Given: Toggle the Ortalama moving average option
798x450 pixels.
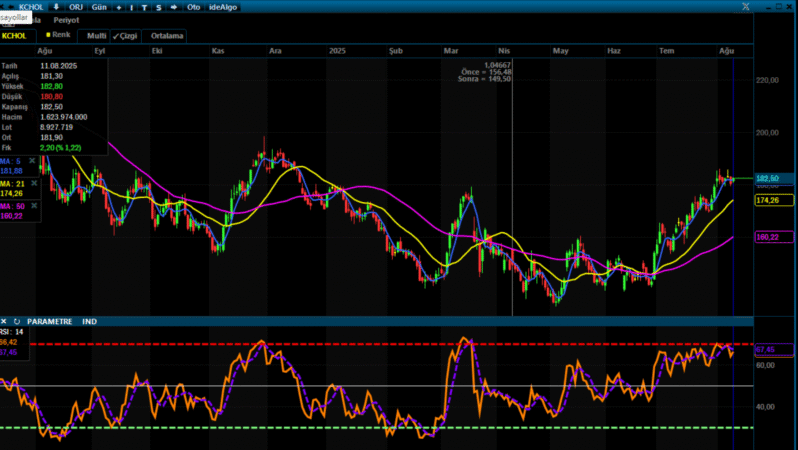Looking at the screenshot, I should (x=168, y=35).
